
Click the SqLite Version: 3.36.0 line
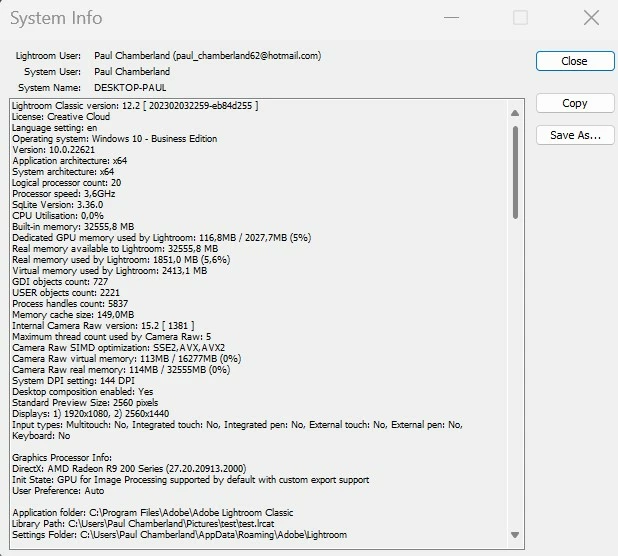pos(58,205)
